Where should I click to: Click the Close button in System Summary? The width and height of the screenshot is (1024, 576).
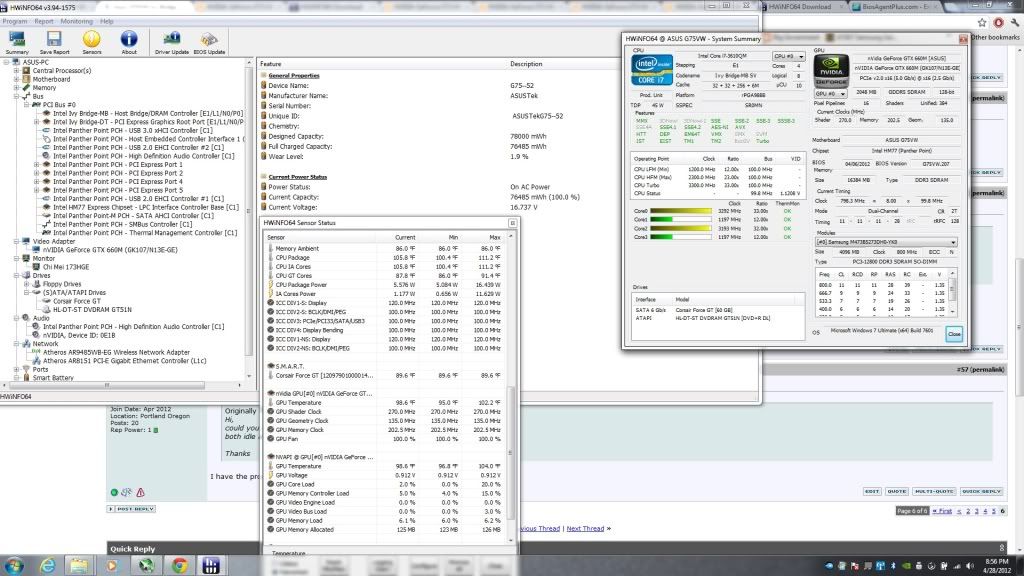point(953,334)
